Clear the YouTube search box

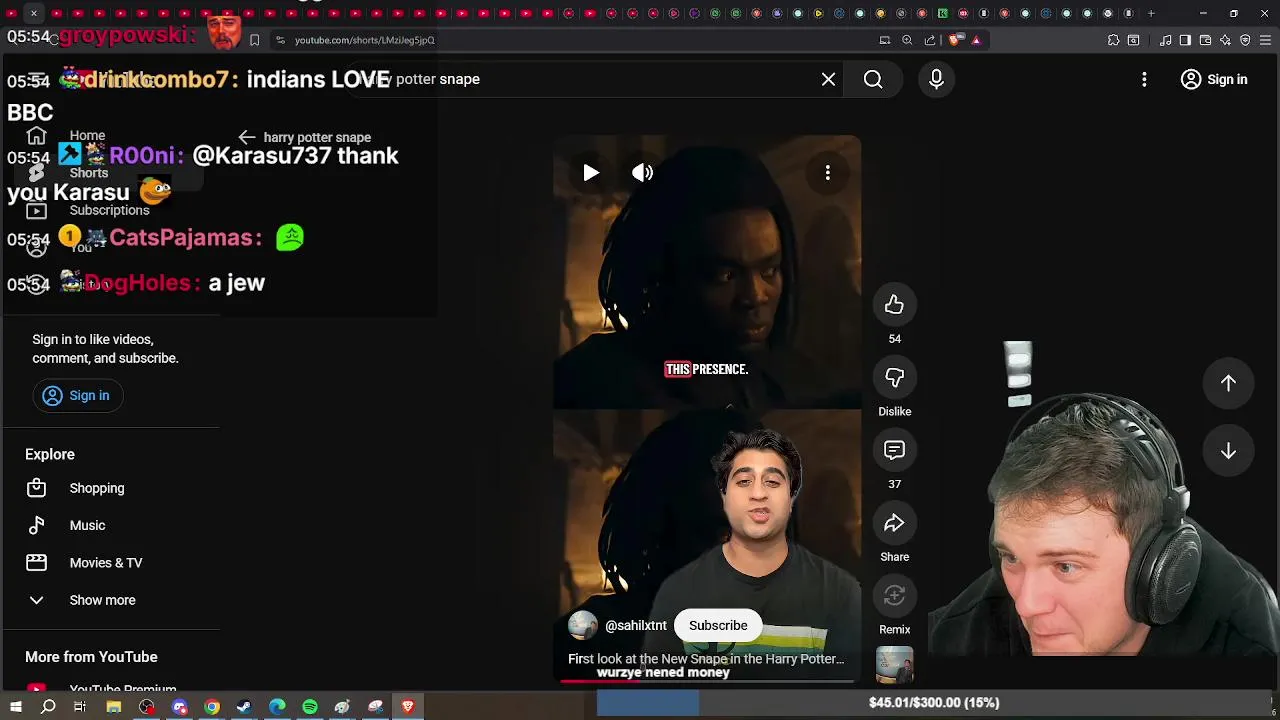coord(828,79)
